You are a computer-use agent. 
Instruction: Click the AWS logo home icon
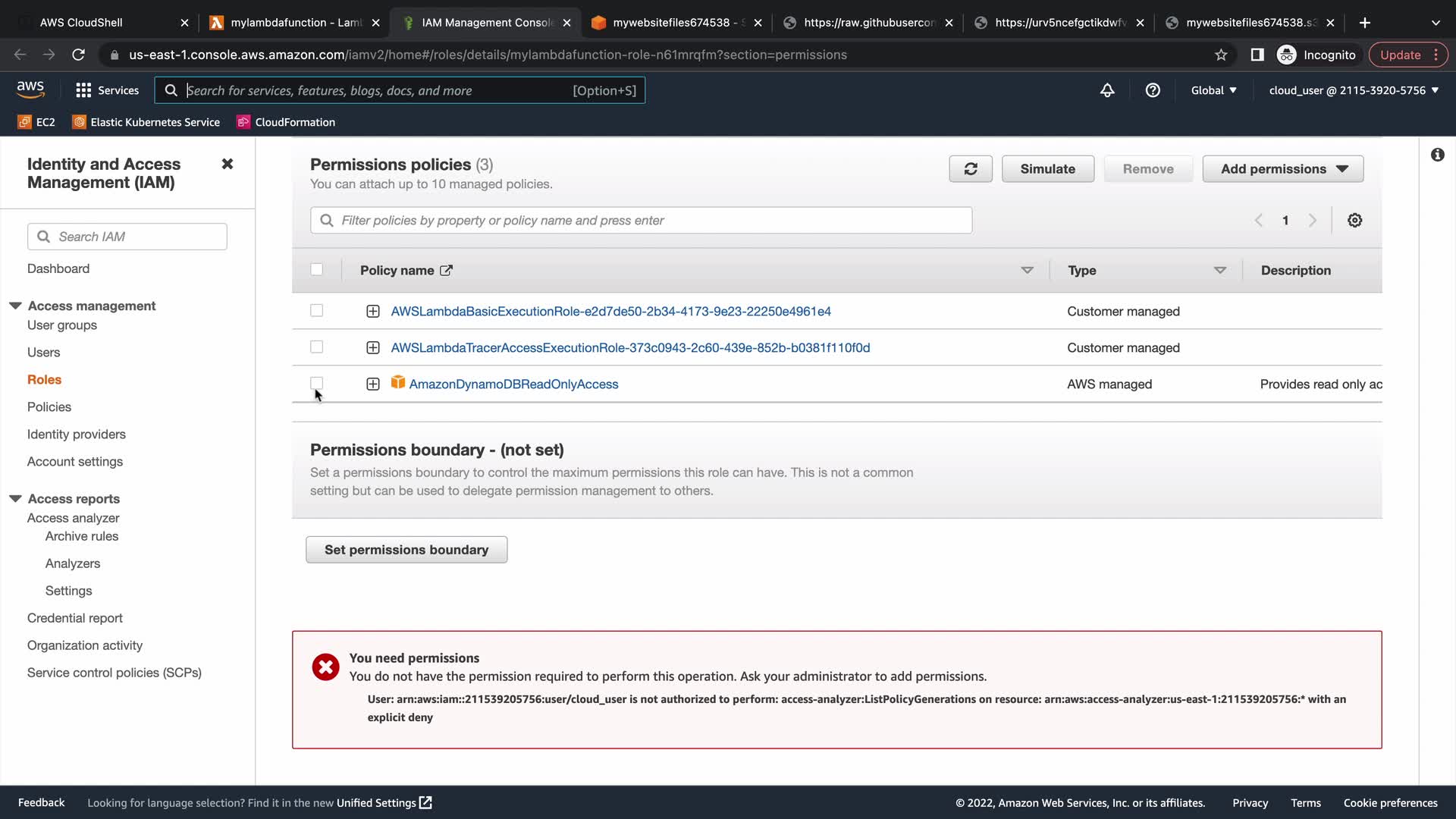tap(30, 89)
